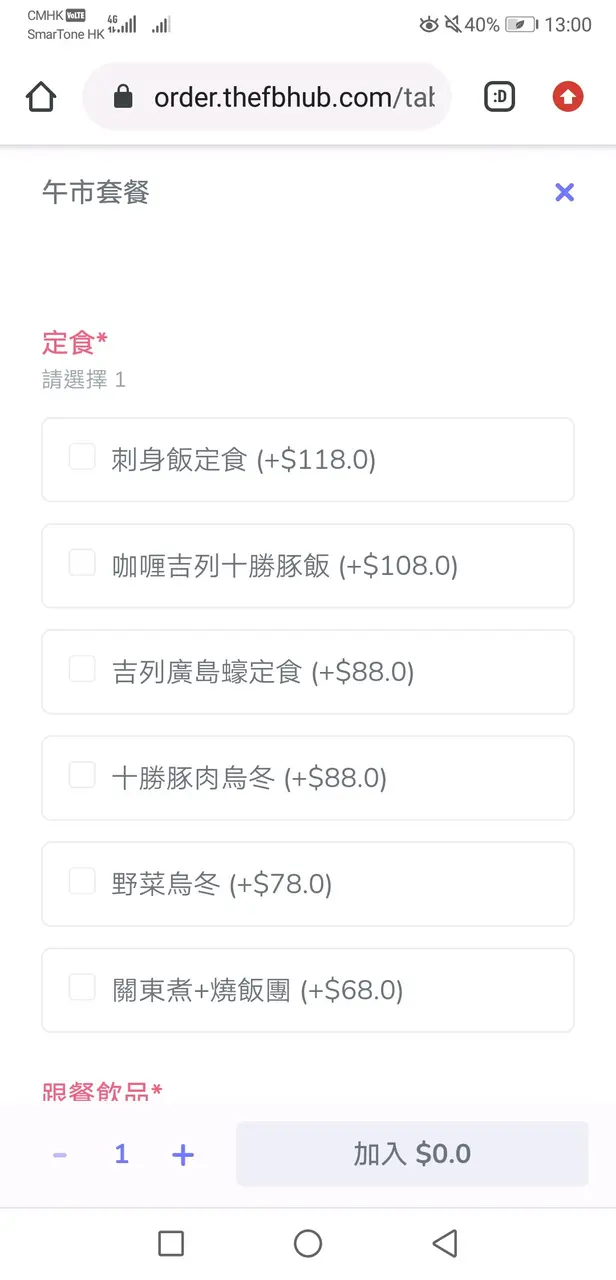Decrease quantity with the minus button

pos(60,1155)
